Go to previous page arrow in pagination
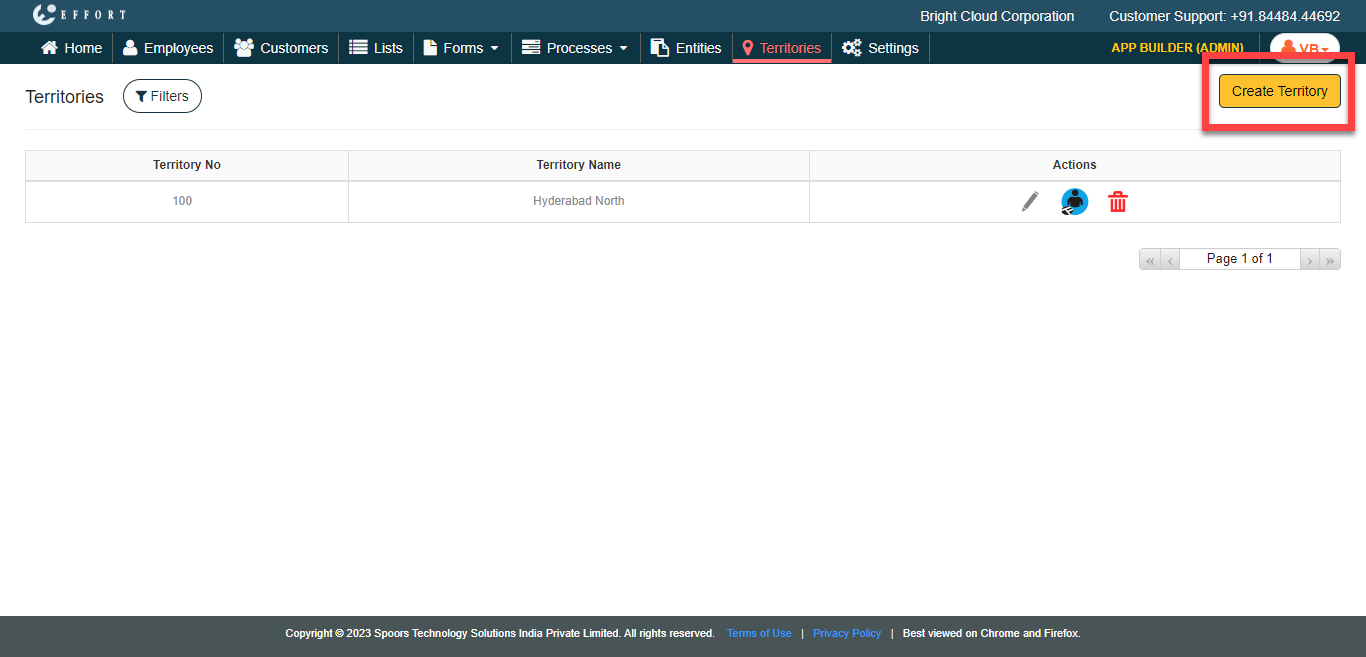1366x657 pixels. [1170, 260]
